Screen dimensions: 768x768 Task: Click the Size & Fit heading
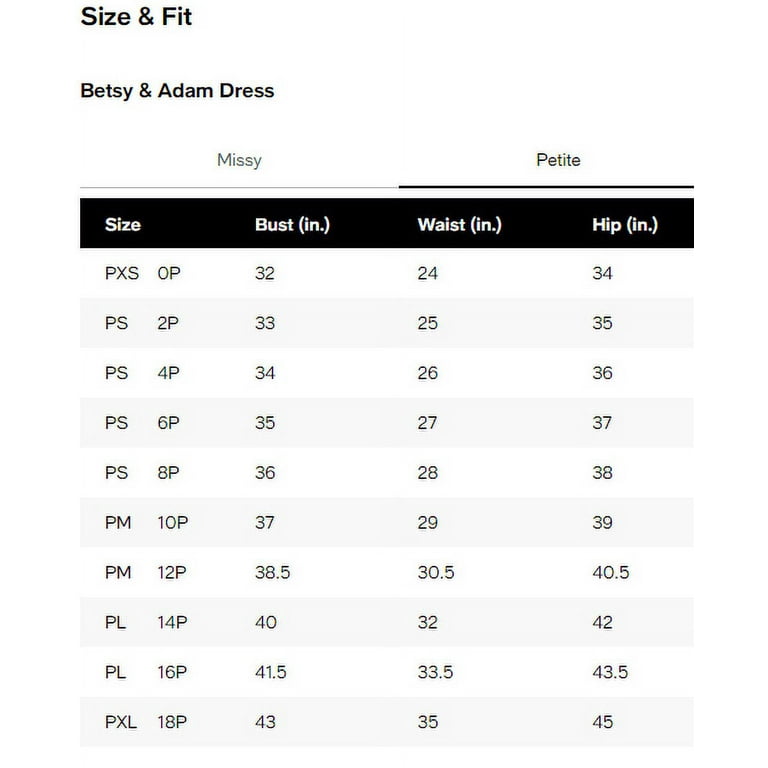click(x=136, y=17)
